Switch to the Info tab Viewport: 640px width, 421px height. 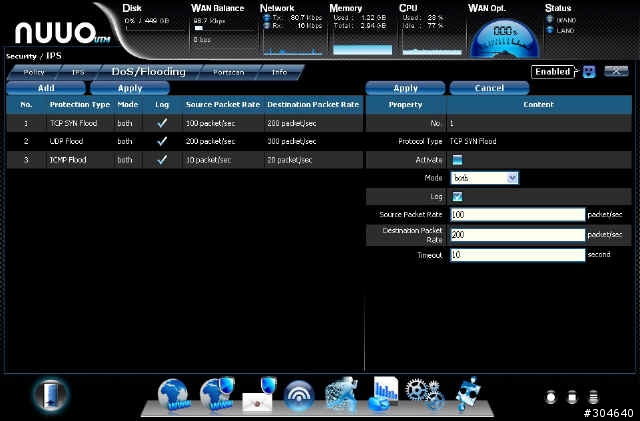280,72
